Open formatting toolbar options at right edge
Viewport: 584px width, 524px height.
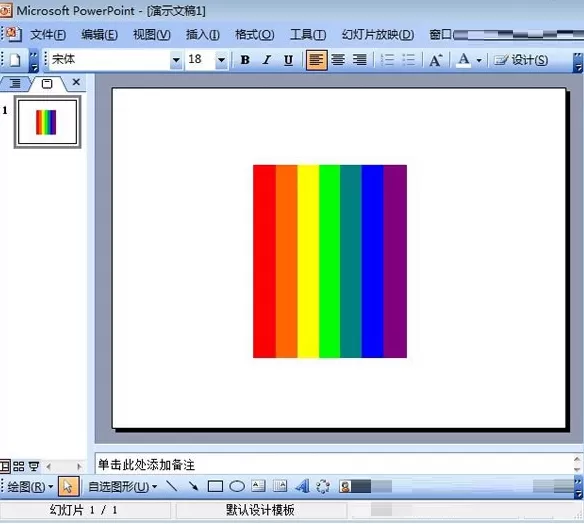point(578,62)
